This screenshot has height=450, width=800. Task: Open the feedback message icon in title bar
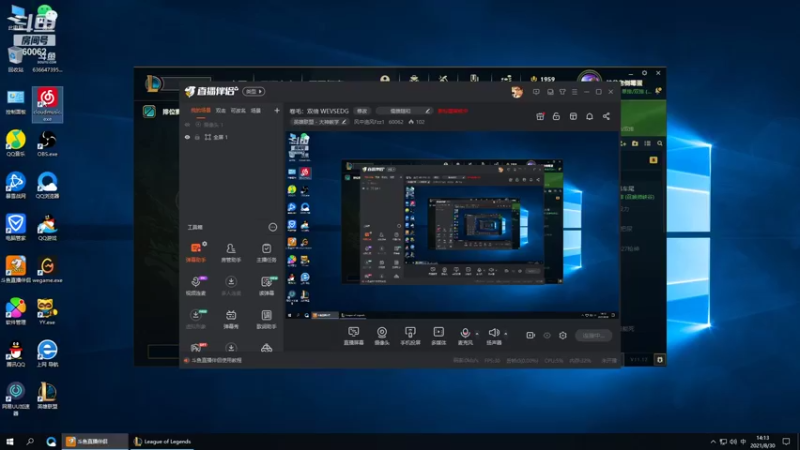point(536,92)
